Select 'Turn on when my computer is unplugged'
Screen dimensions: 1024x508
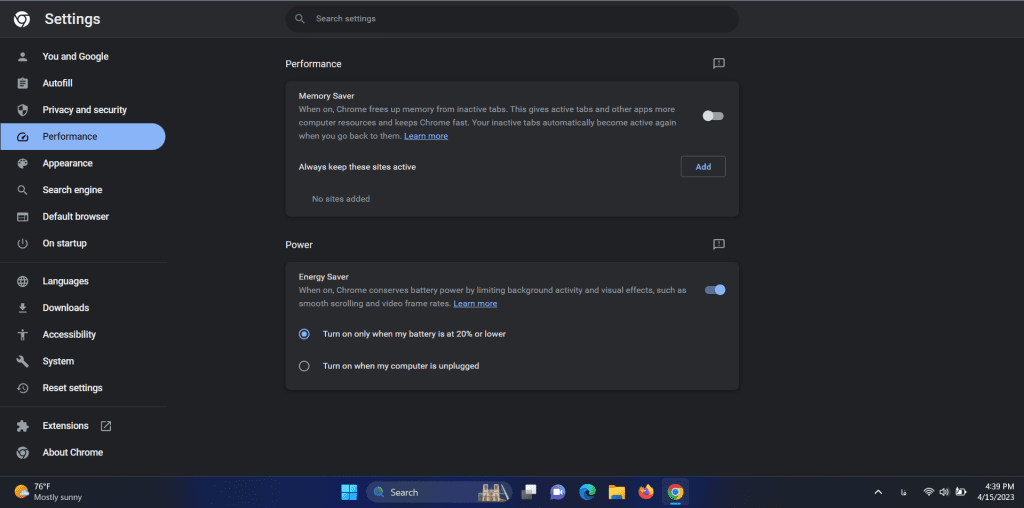[x=305, y=366]
